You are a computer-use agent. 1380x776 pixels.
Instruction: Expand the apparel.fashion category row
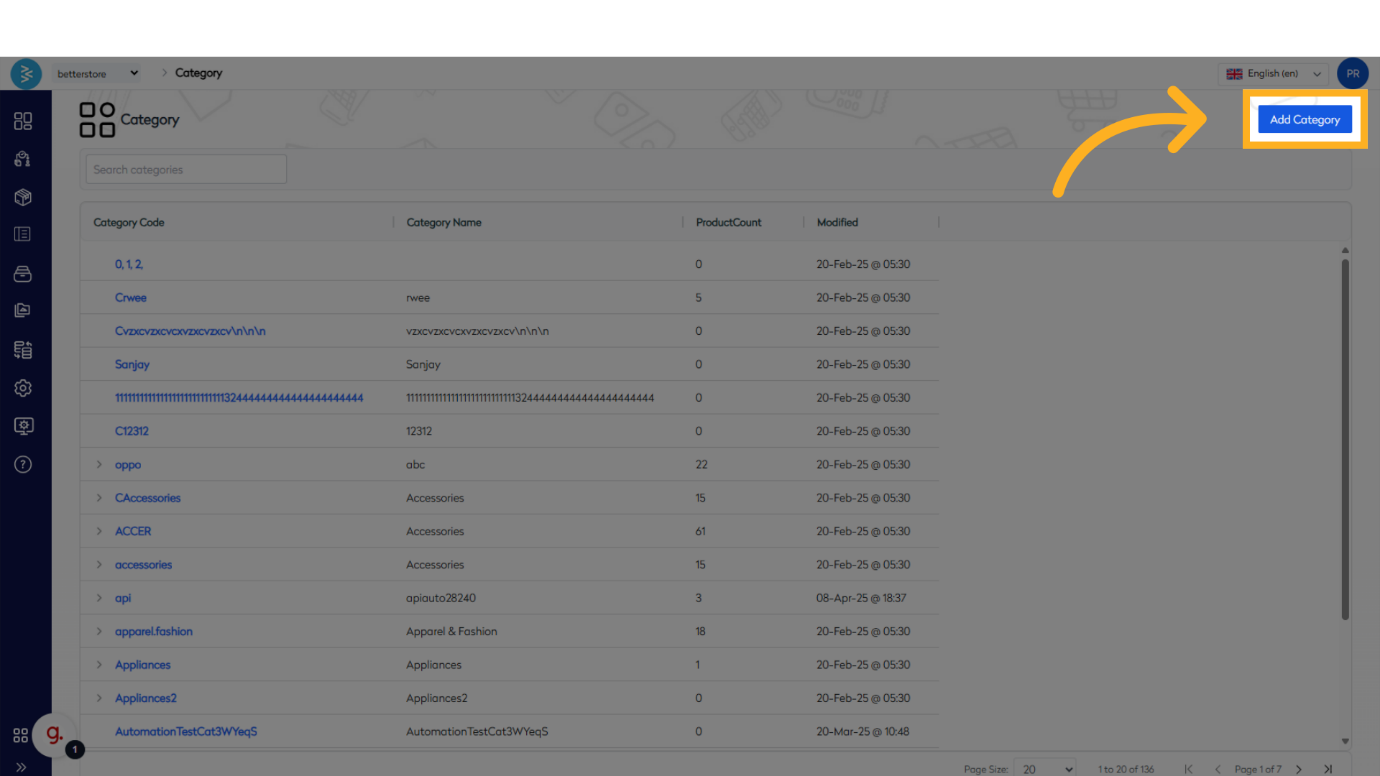tap(99, 631)
